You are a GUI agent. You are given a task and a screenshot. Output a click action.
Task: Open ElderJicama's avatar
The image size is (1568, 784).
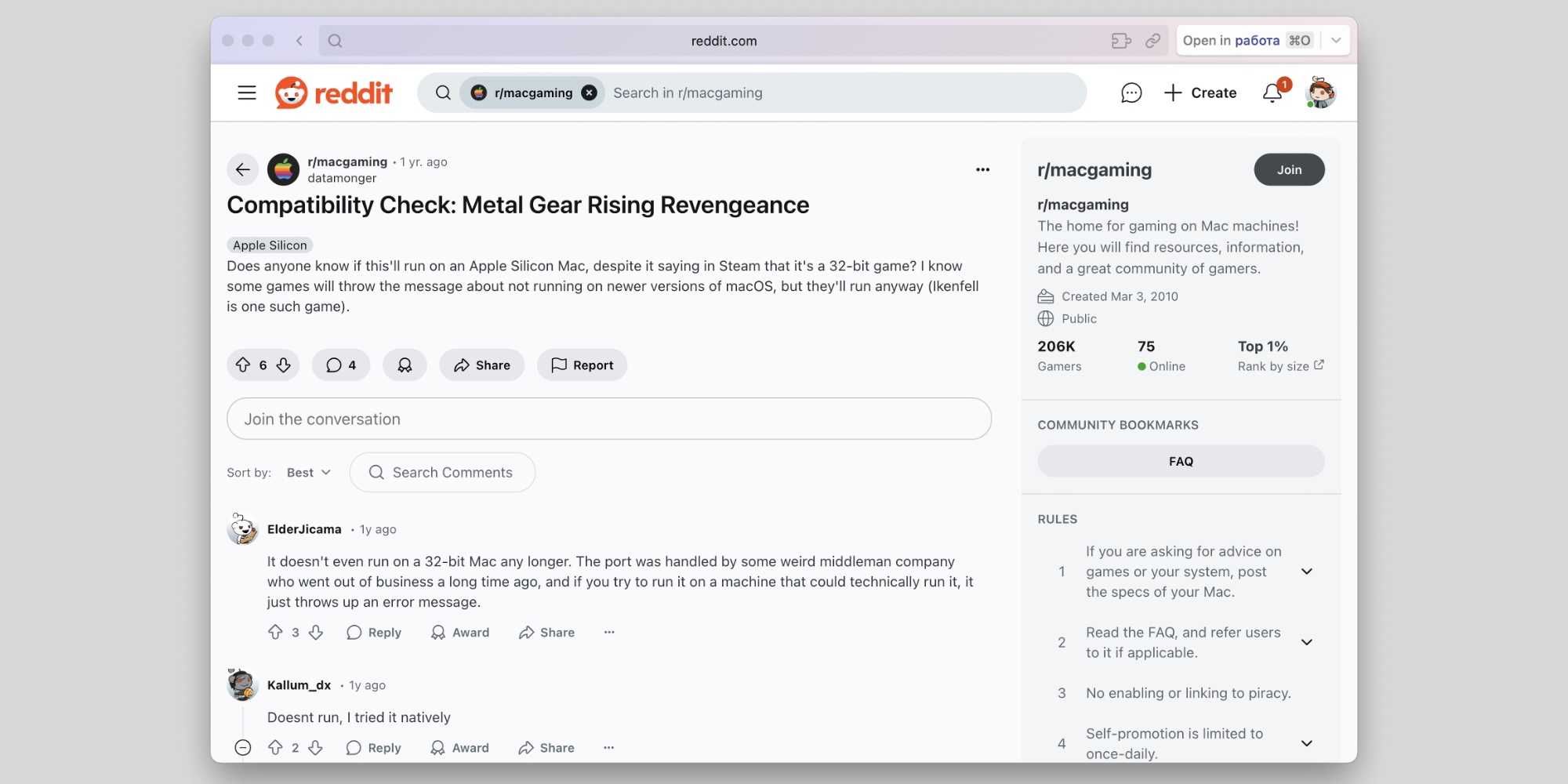(243, 529)
